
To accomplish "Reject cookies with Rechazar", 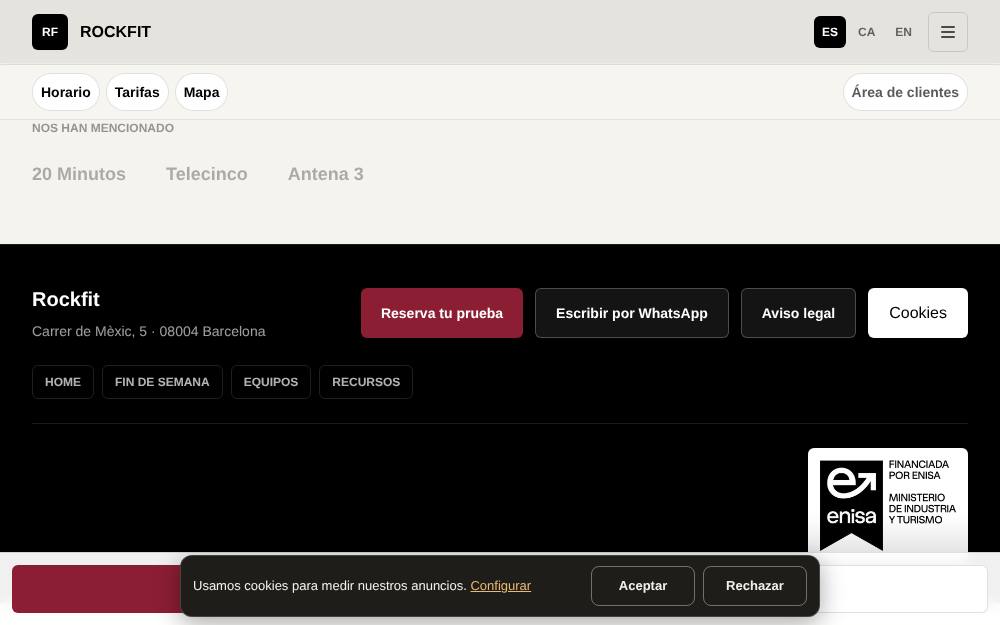I will (754, 585).
